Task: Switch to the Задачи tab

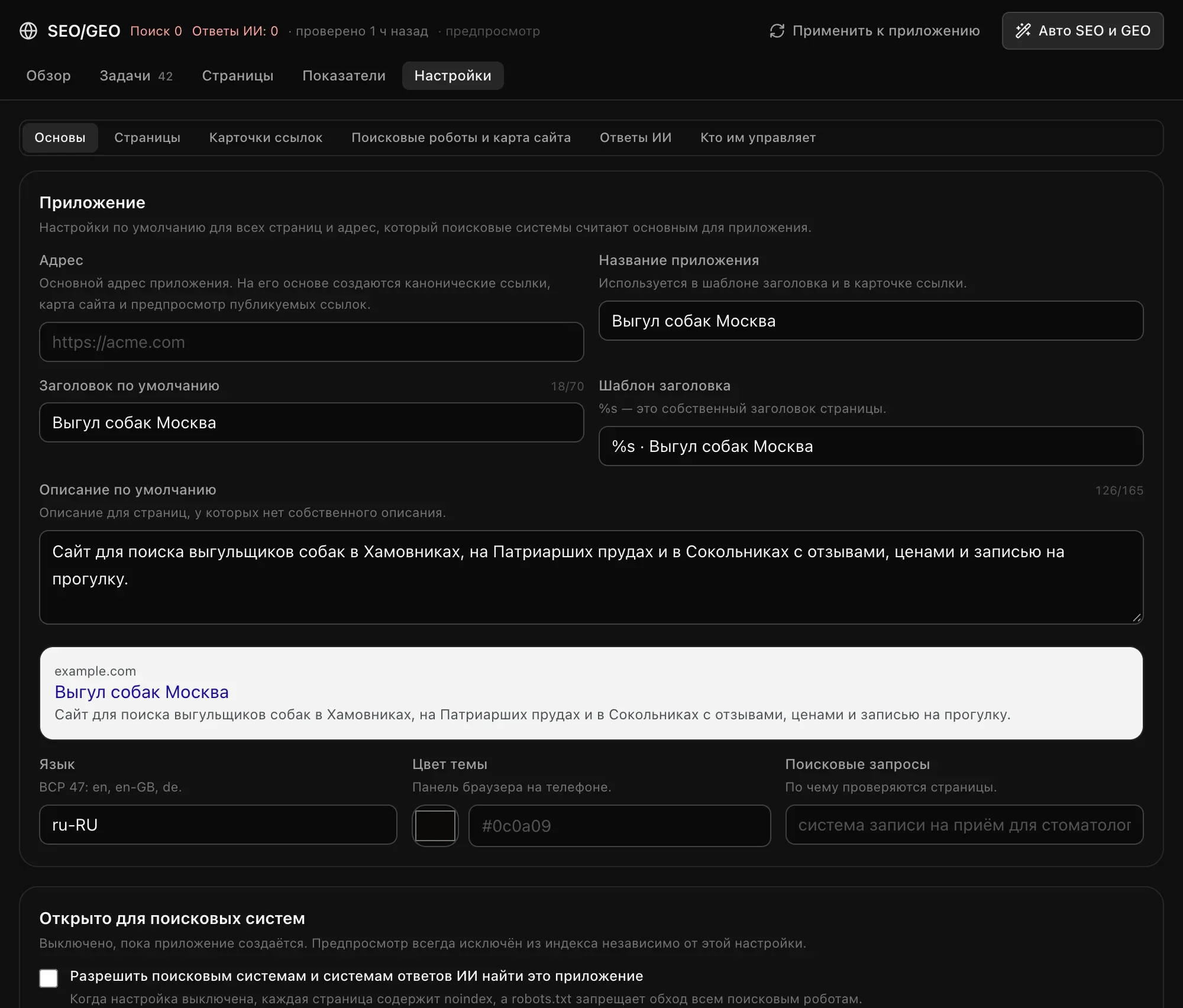Action: [x=136, y=76]
